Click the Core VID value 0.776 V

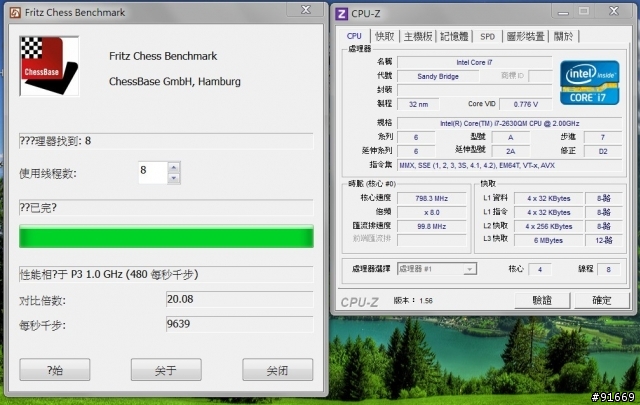pyautogui.click(x=526, y=104)
